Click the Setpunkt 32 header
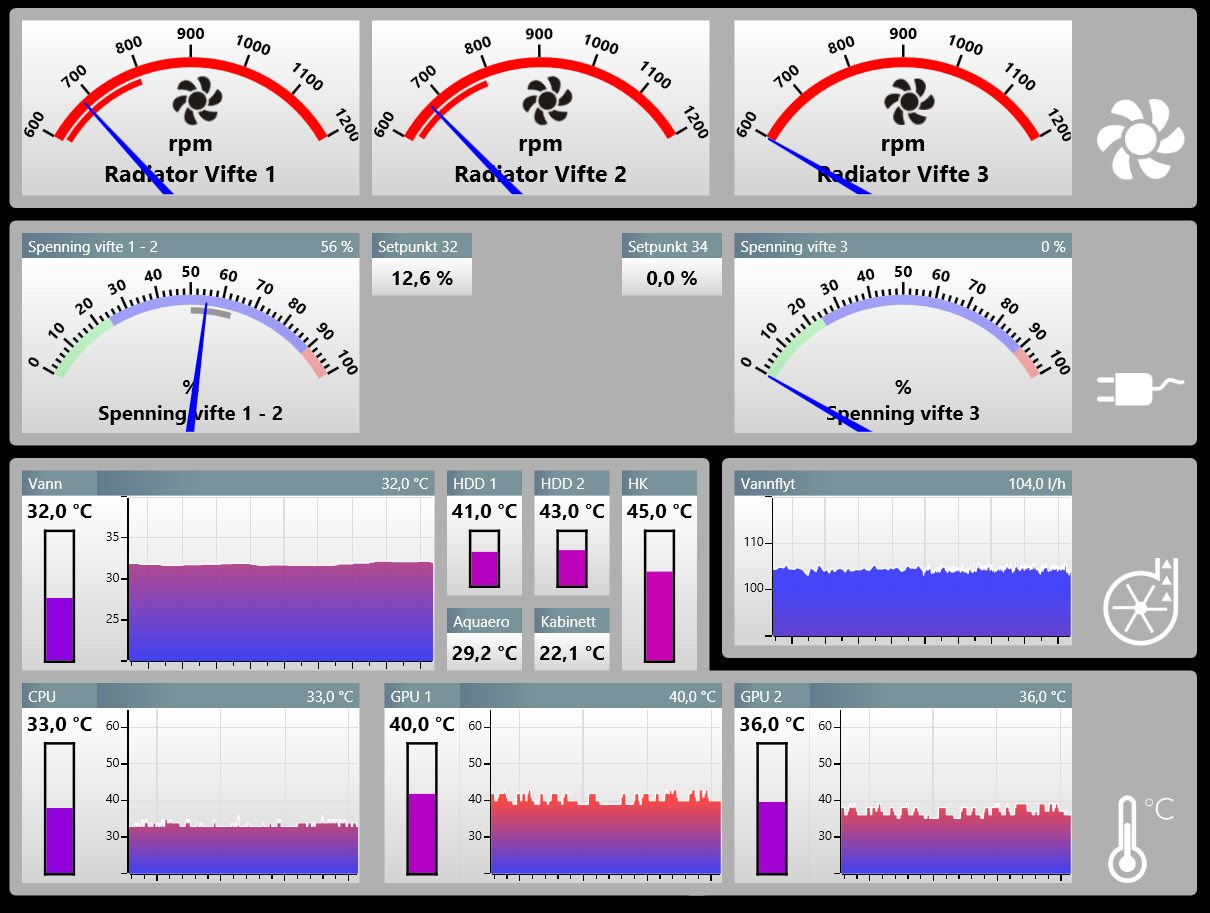The height and width of the screenshot is (913, 1210). (x=422, y=246)
